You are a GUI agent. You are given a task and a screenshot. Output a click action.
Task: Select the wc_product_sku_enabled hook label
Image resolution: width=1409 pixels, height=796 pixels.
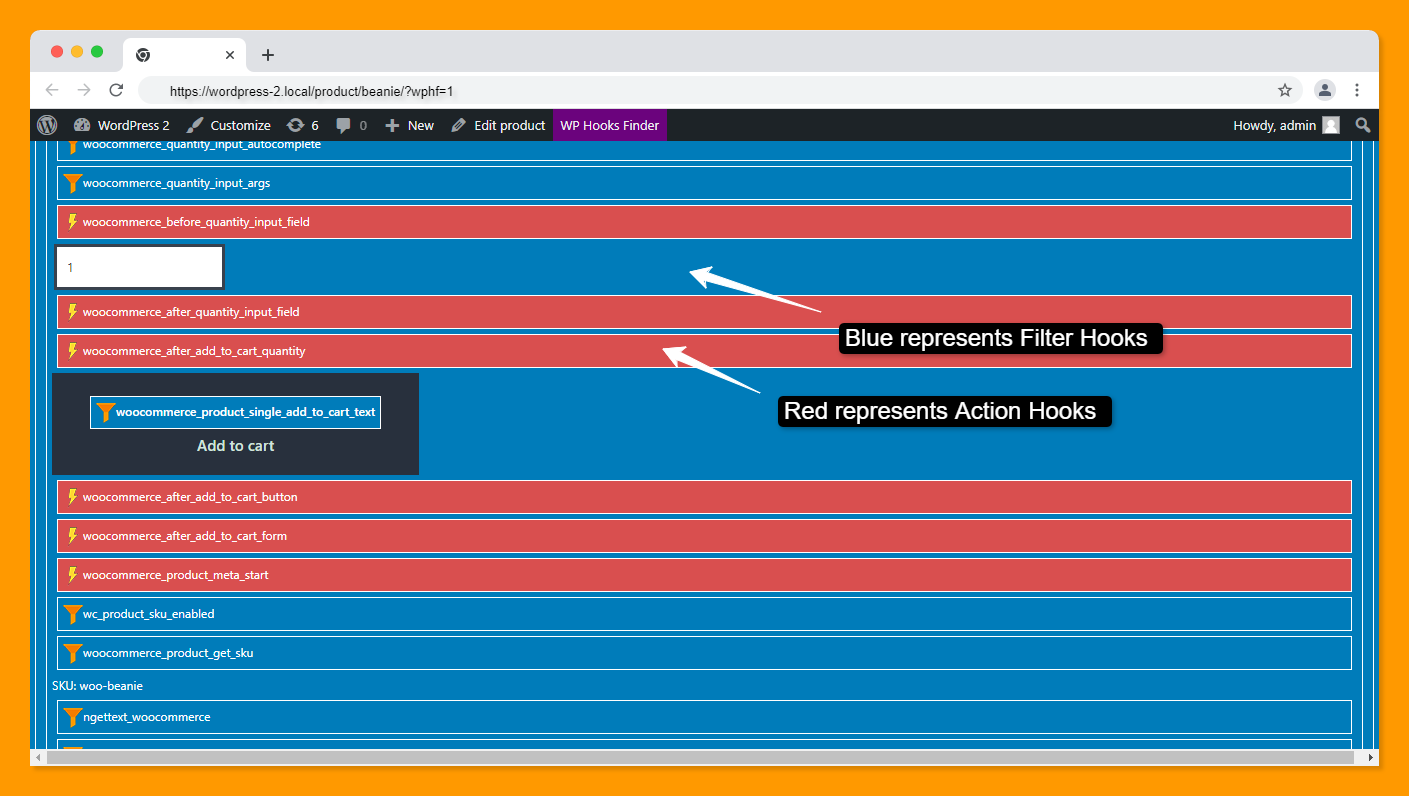[149, 614]
